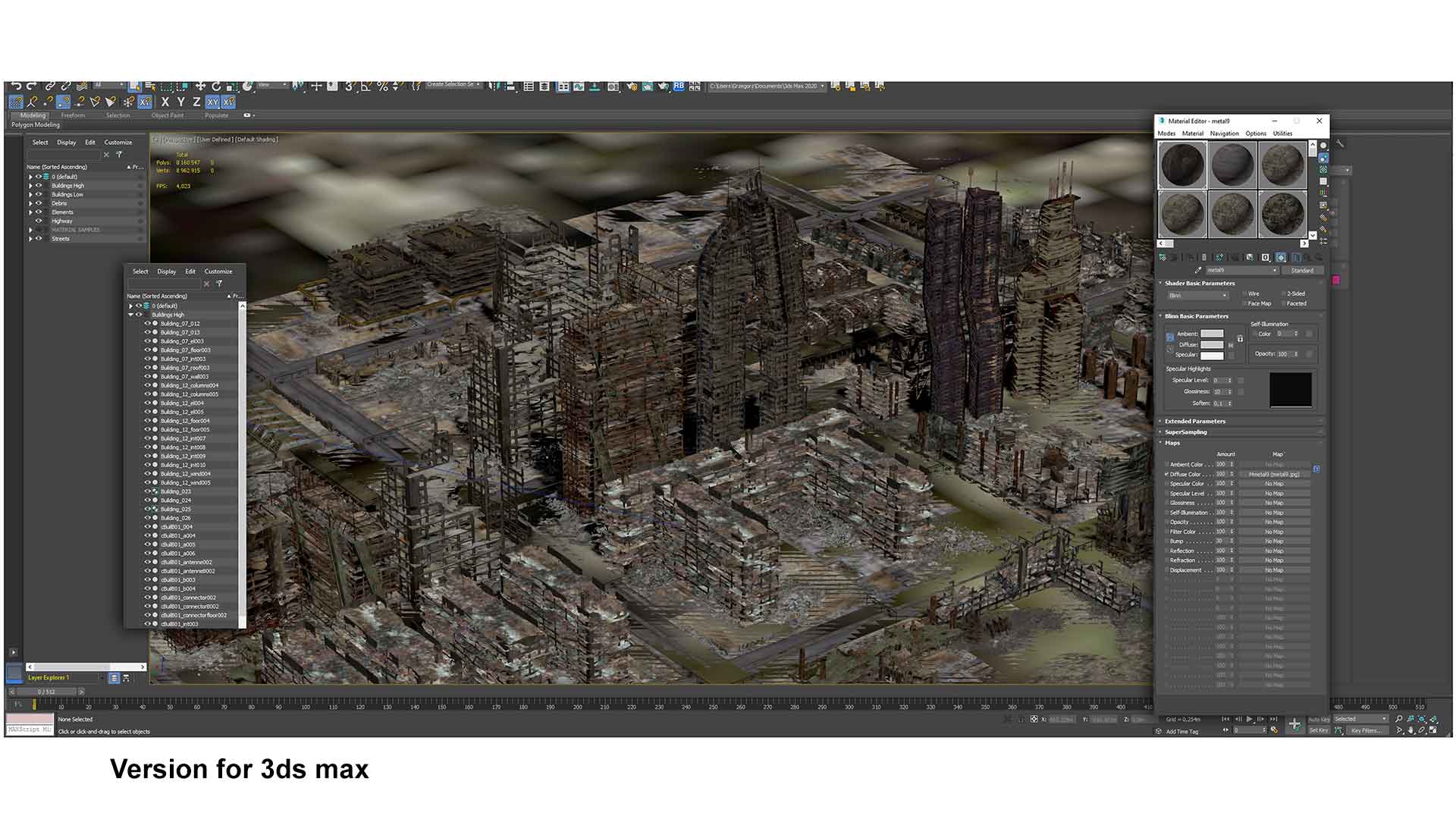Screen dimensions: 1456x819
Task: Click the Diffuse color swatch
Action: (1211, 344)
